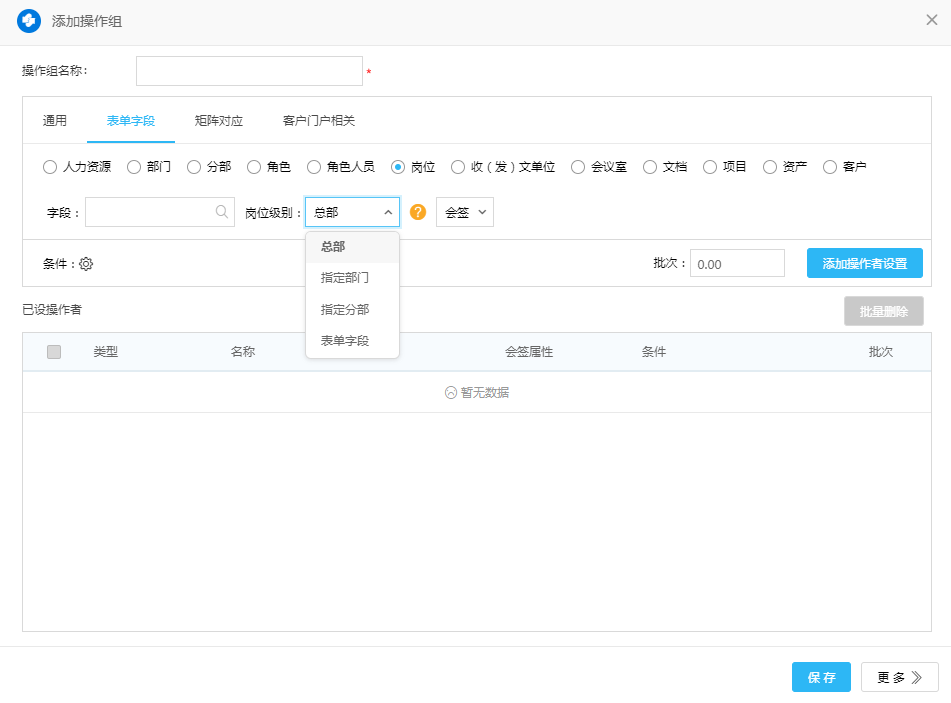This screenshot has width=951, height=703.
Task: Tick the select-all checkbox in table header
Action: 54,352
